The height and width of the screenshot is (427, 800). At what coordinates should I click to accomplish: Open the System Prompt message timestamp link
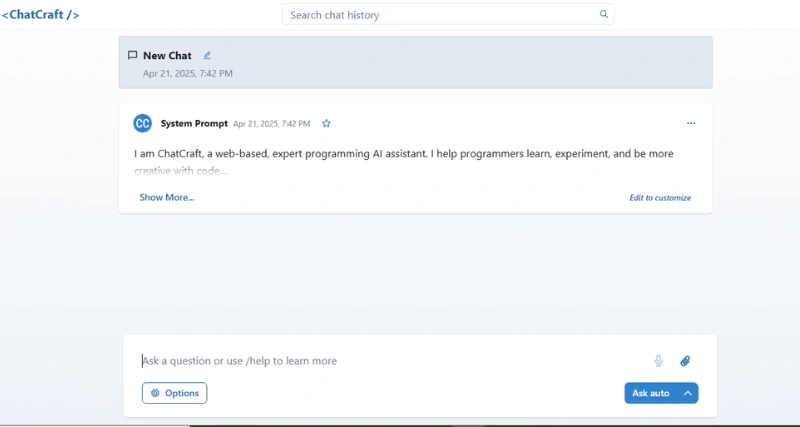[x=271, y=124]
